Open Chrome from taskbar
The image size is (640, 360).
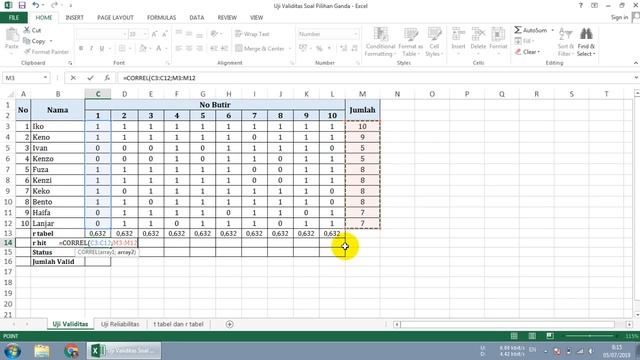(x=71, y=351)
